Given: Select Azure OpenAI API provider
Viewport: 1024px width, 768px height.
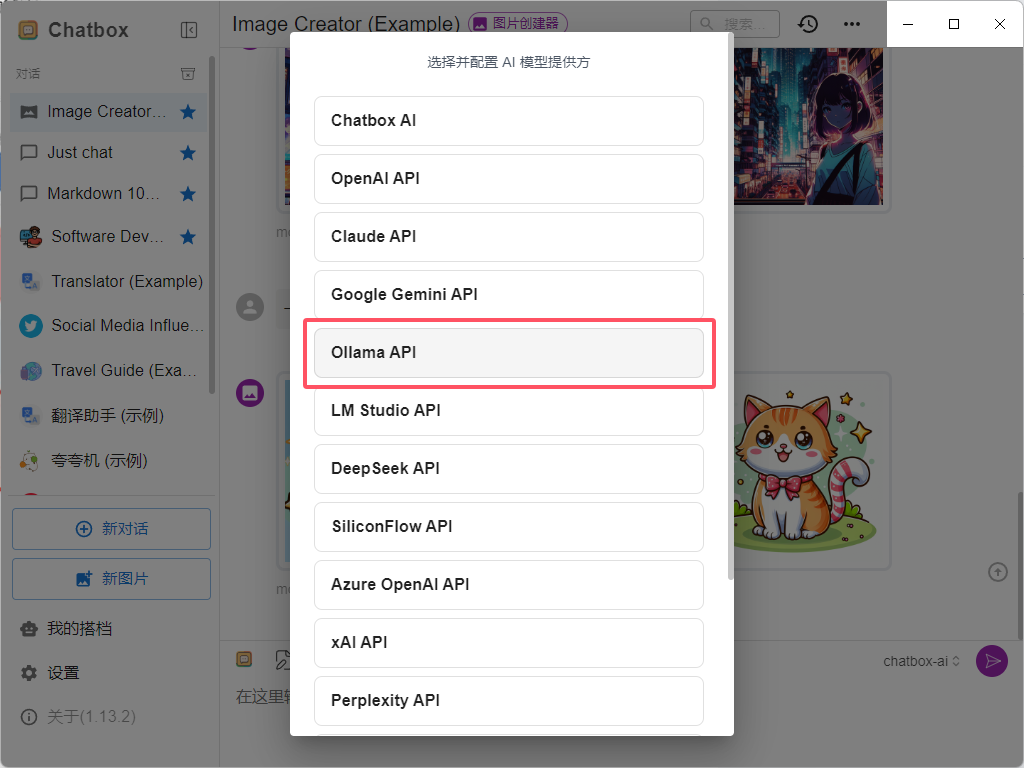Looking at the screenshot, I should pos(508,584).
